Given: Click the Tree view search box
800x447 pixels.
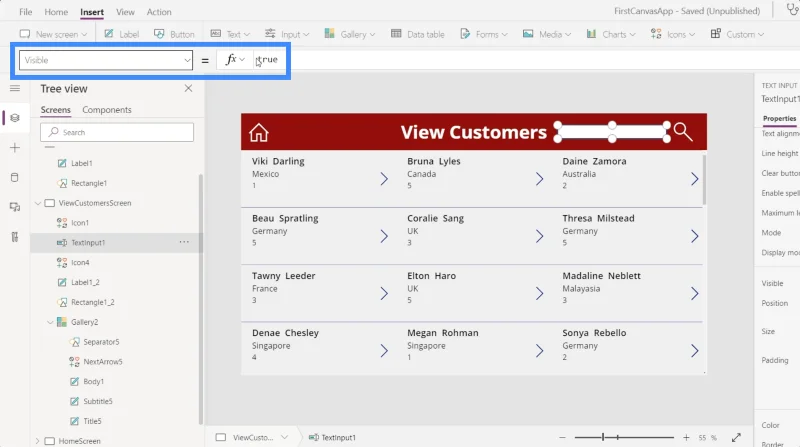Looking at the screenshot, I should coord(117,132).
